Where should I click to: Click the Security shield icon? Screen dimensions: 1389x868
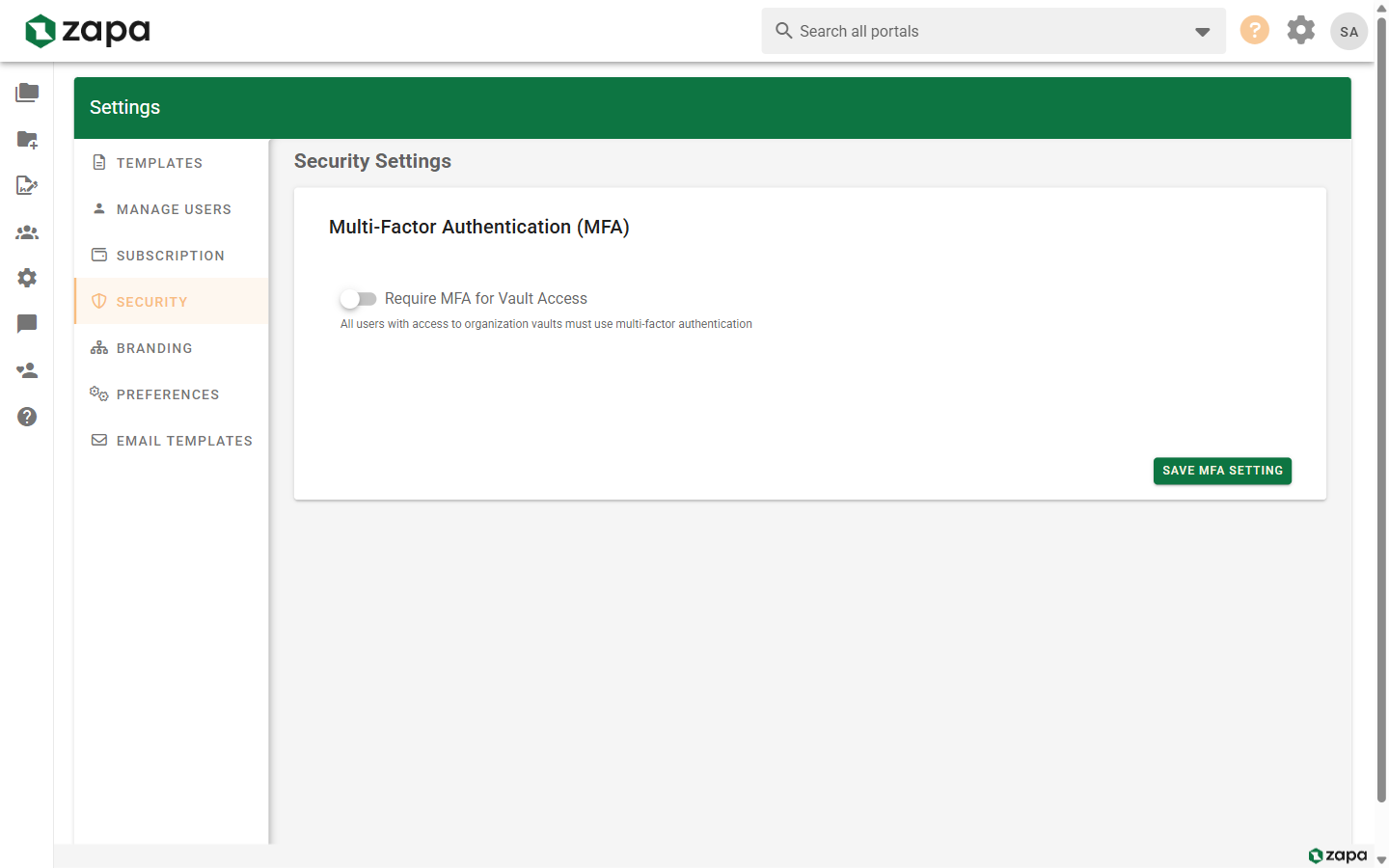(99, 301)
